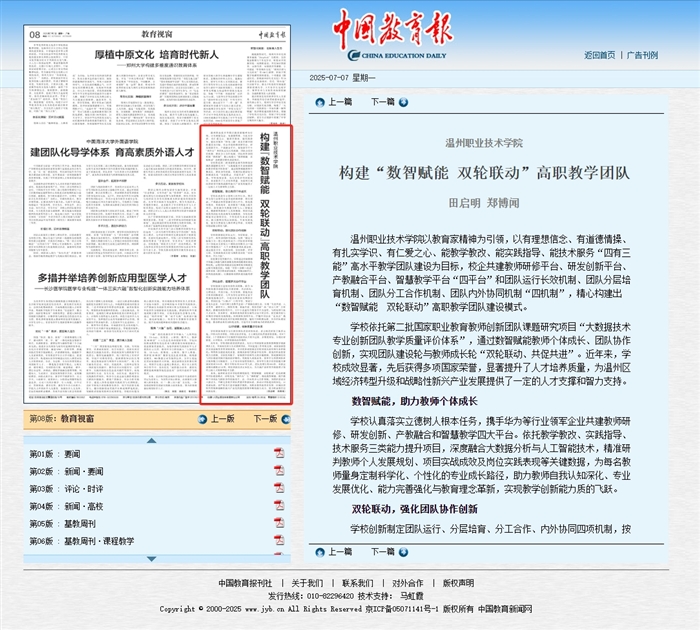This screenshot has width=700, height=630.
Task: Go to 上一篇 link below the article
Action: point(340,552)
